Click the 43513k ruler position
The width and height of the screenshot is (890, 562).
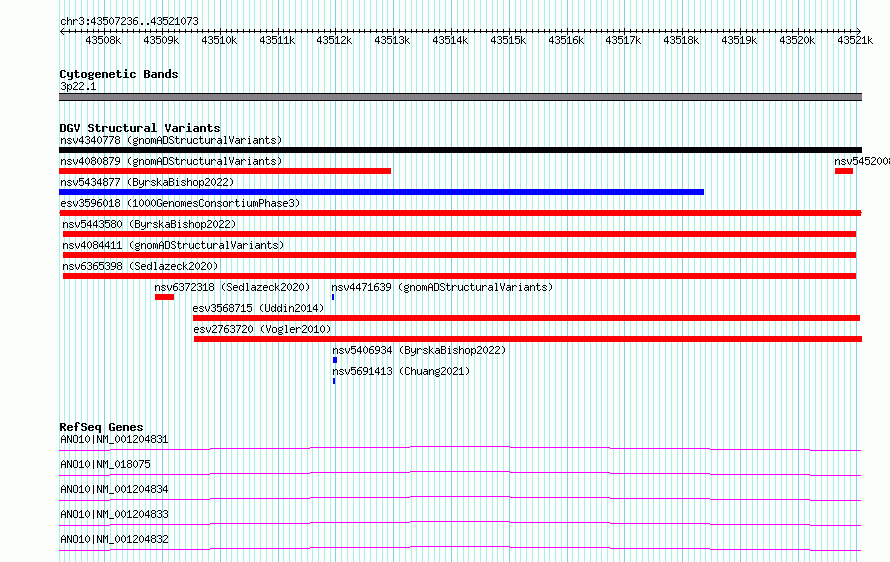coord(392,40)
